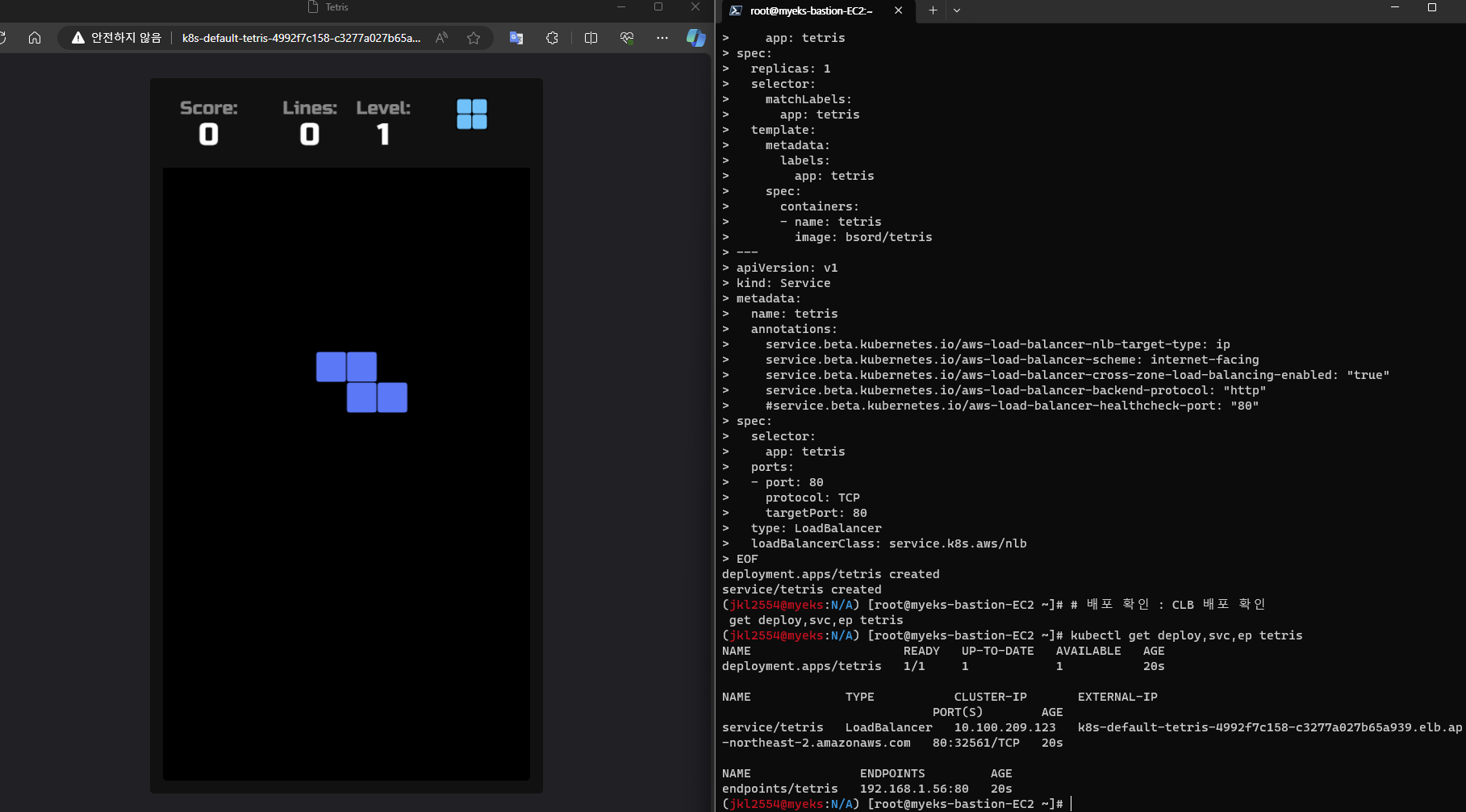The image size is (1466, 812).
Task: Toggle split screen icon in Edge toolbar
Action: tap(591, 38)
